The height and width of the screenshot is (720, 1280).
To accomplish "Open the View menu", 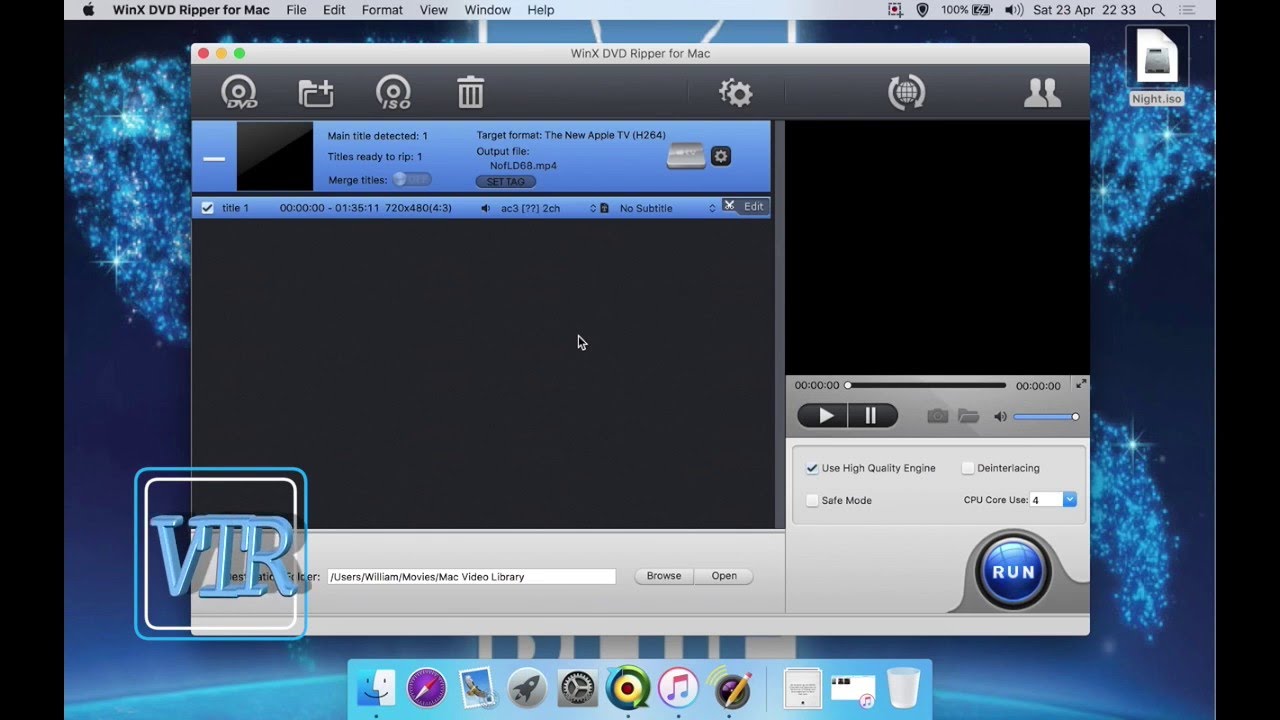I will tap(433, 10).
